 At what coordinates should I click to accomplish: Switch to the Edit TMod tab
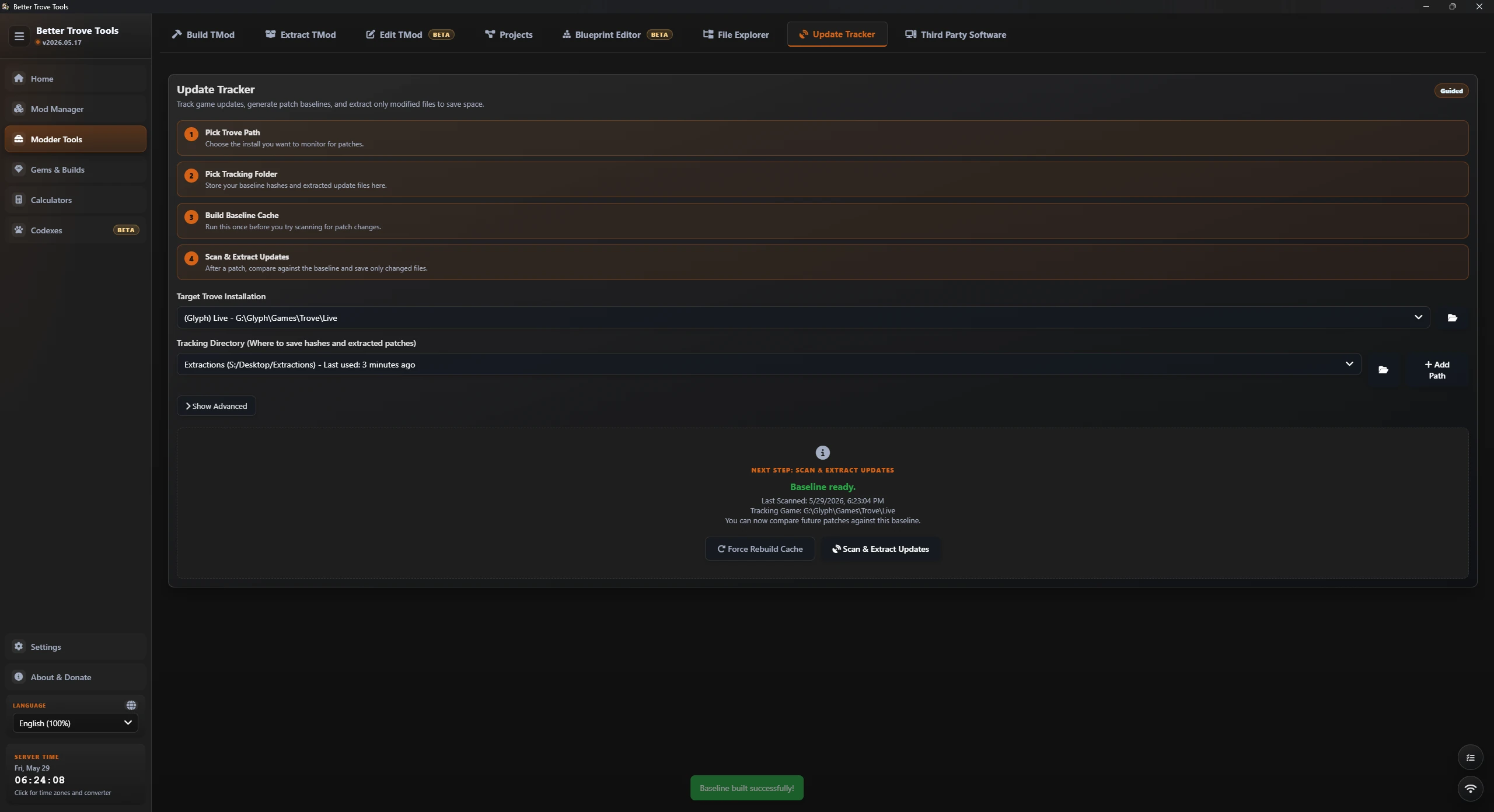tap(410, 34)
